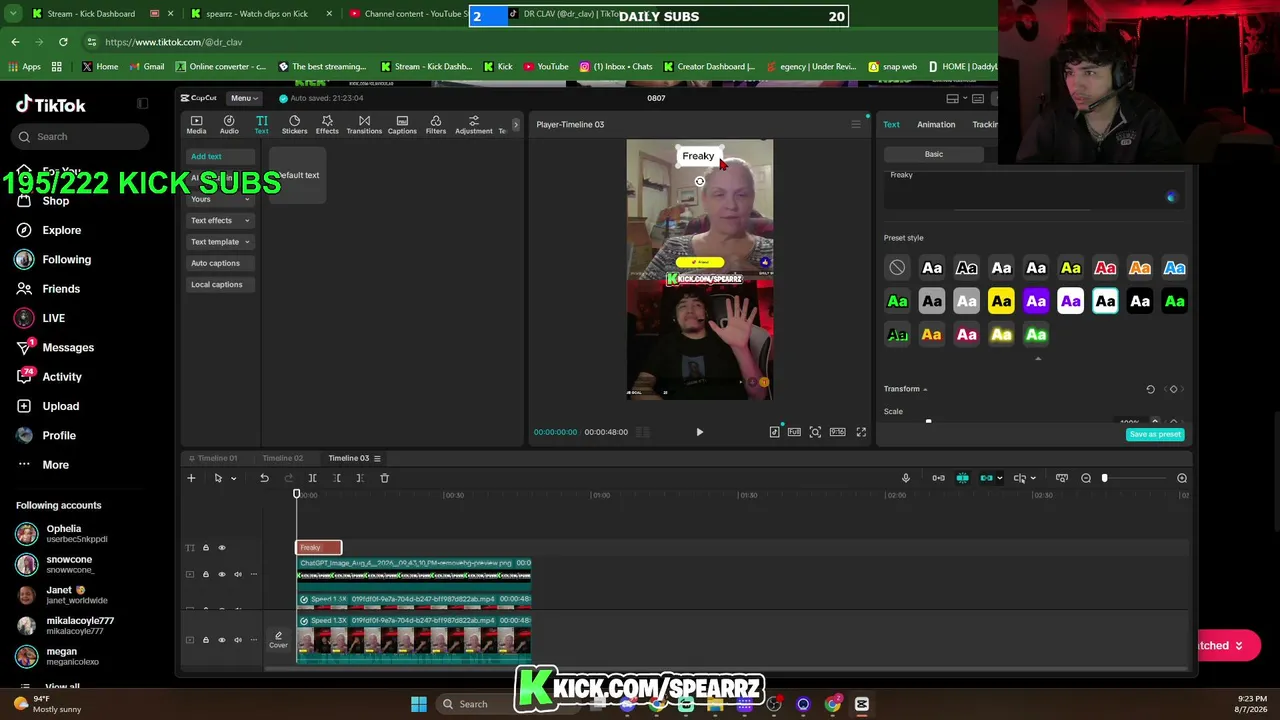The width and height of the screenshot is (1280, 720).
Task: Add a Transform keyframe diamond
Action: (x=1174, y=389)
